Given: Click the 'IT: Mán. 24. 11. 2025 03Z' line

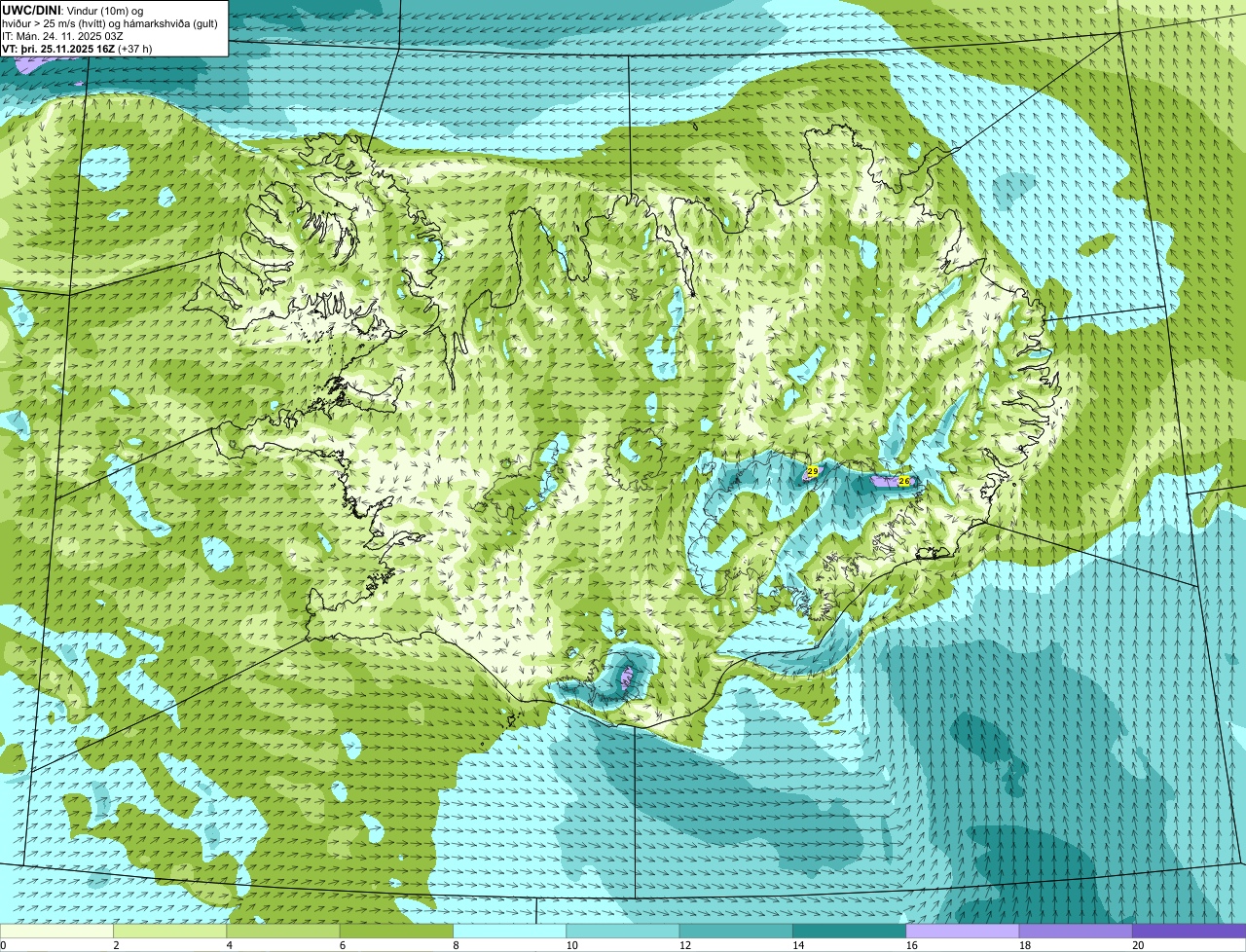Looking at the screenshot, I should pyautogui.click(x=62, y=35).
